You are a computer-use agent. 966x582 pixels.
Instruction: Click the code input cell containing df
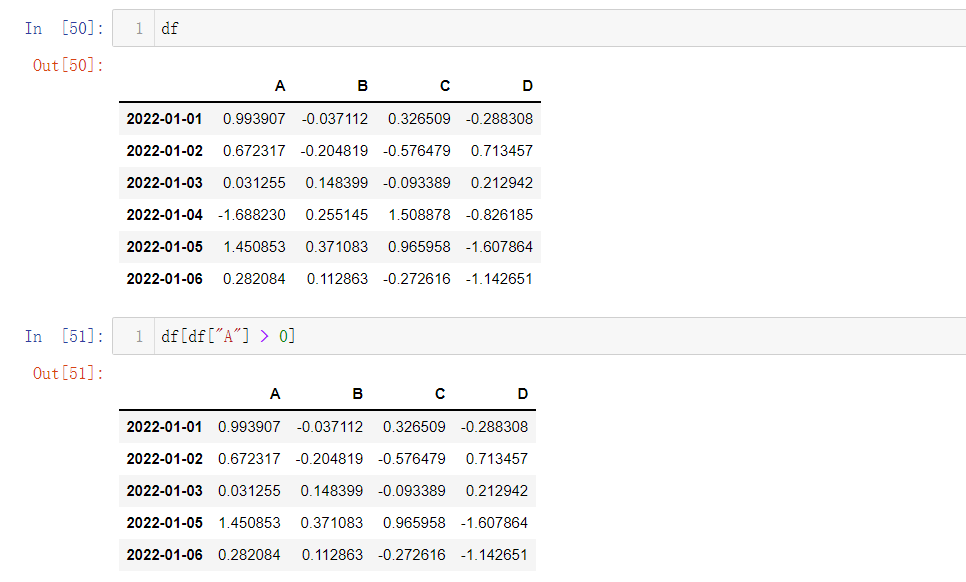coord(539,28)
